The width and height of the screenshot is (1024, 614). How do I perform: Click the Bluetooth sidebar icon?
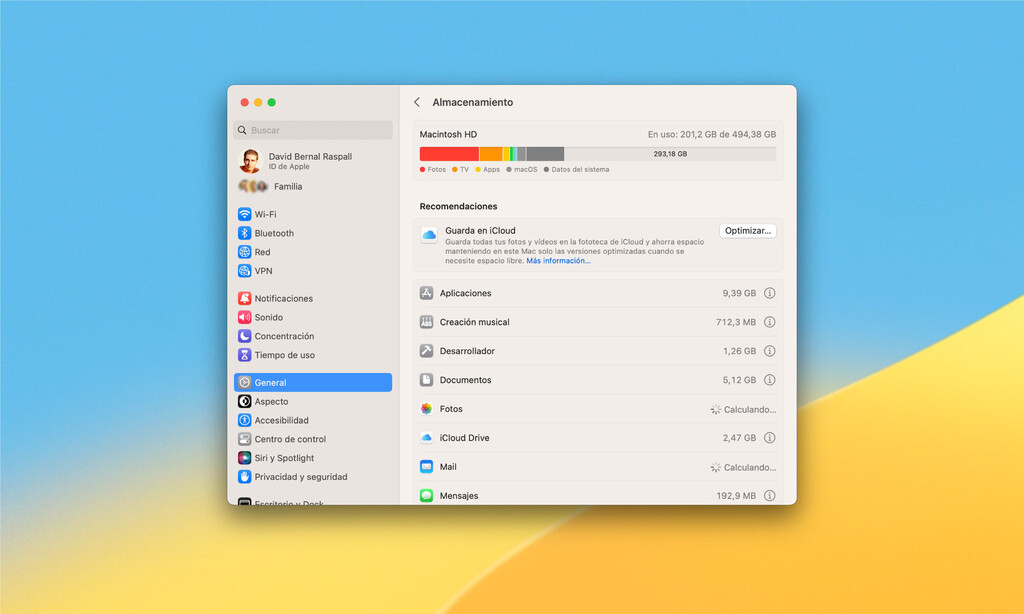click(x=244, y=233)
